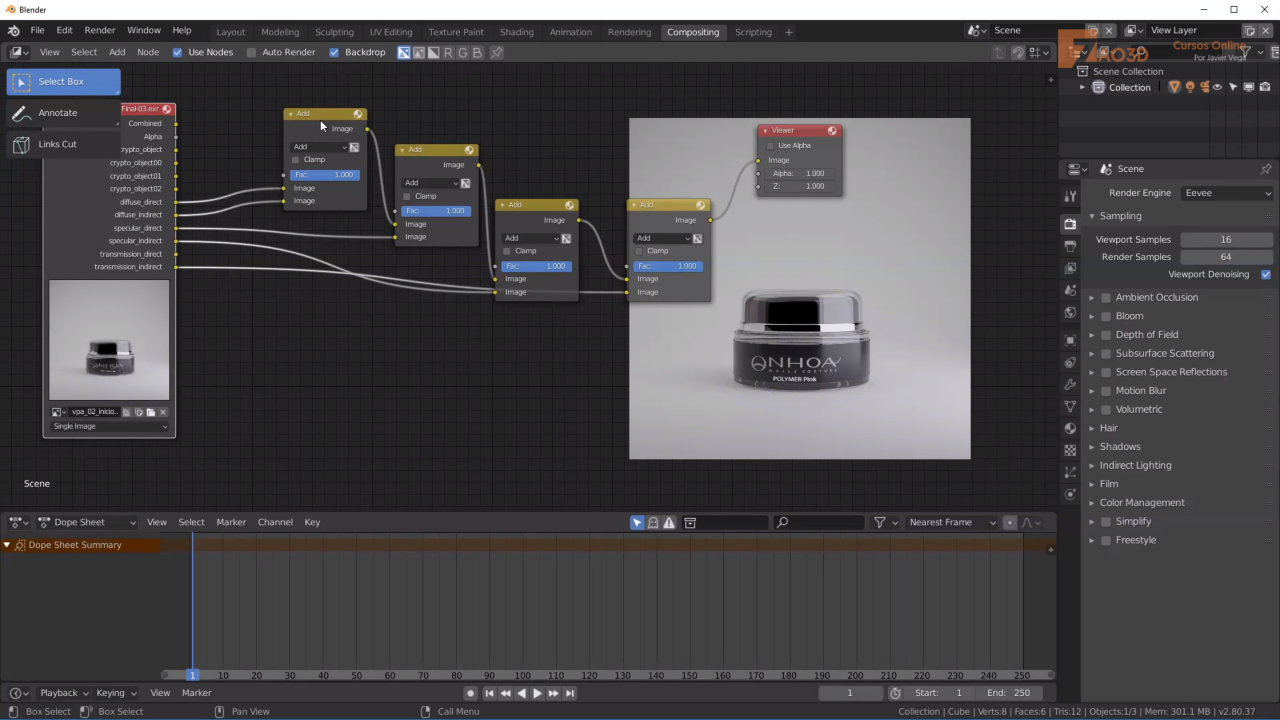Select the Select Box tool

click(63, 81)
